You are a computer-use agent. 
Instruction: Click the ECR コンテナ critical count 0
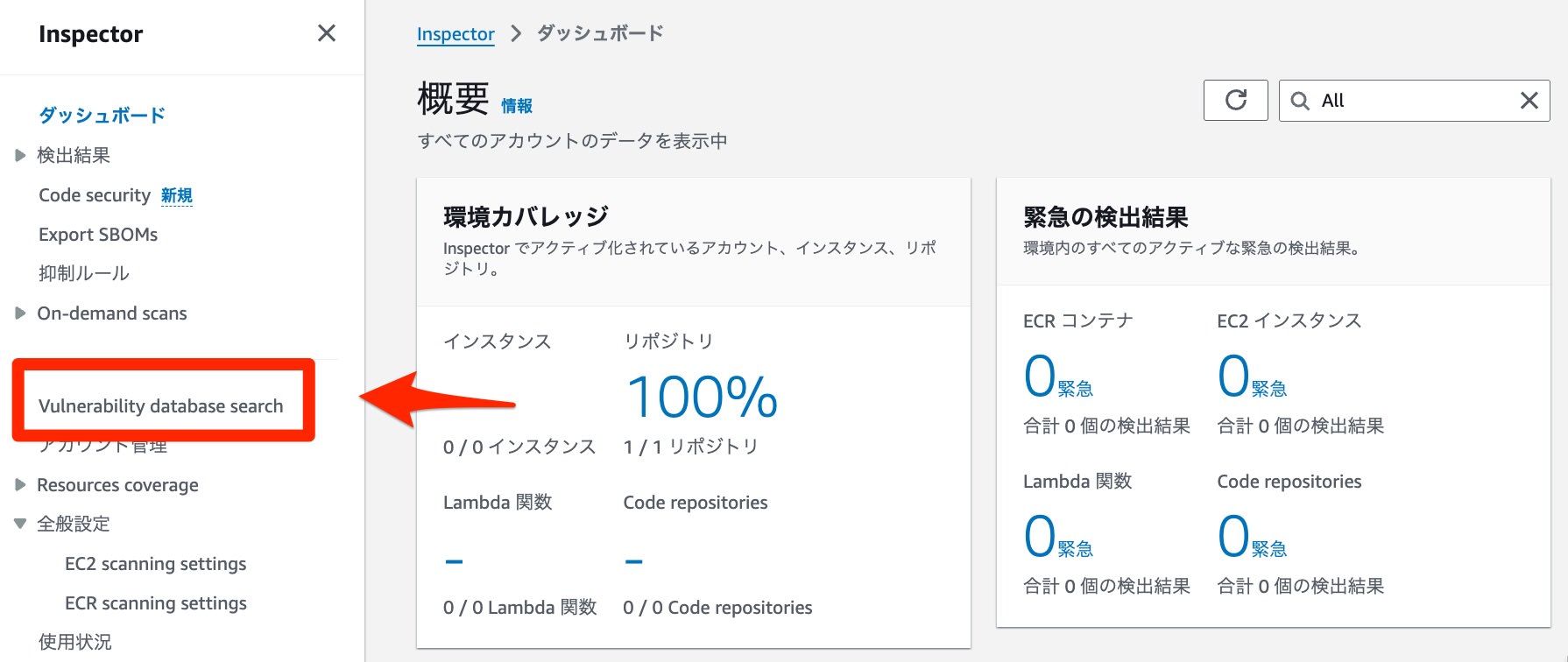[1040, 376]
